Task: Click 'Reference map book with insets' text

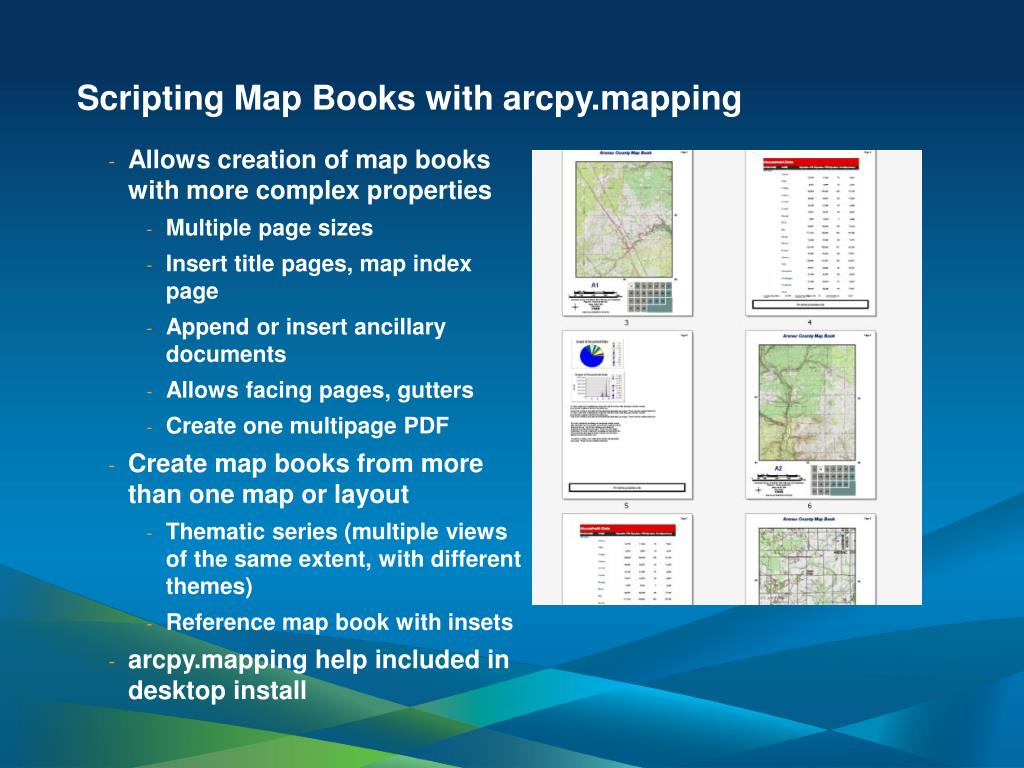Action: [x=339, y=622]
